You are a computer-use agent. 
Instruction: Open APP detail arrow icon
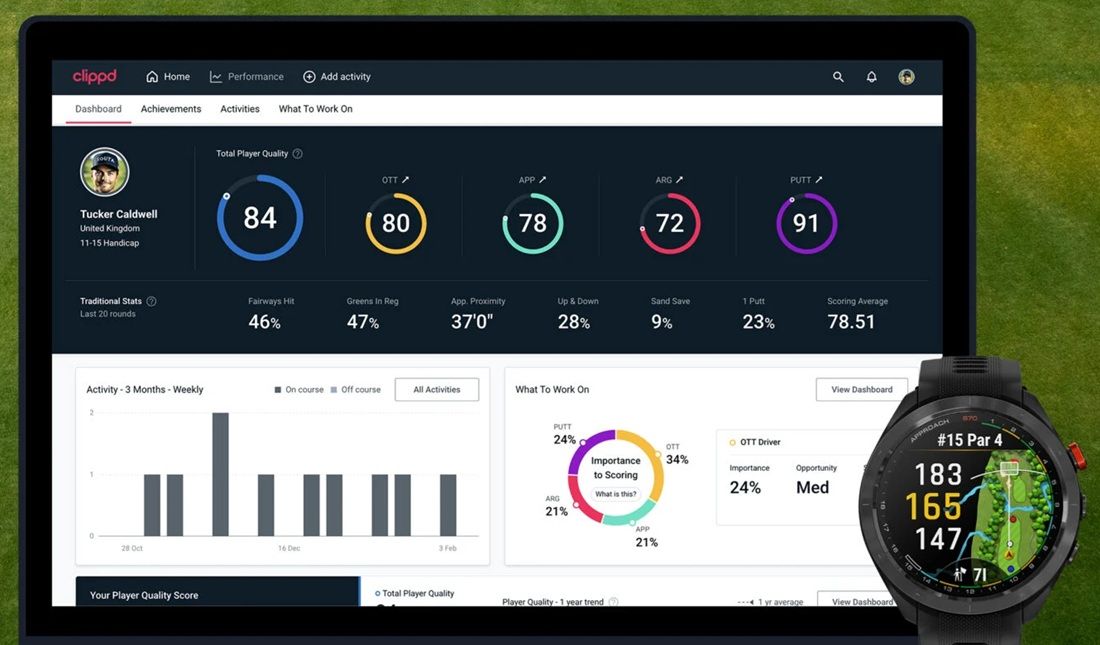pyautogui.click(x=542, y=180)
